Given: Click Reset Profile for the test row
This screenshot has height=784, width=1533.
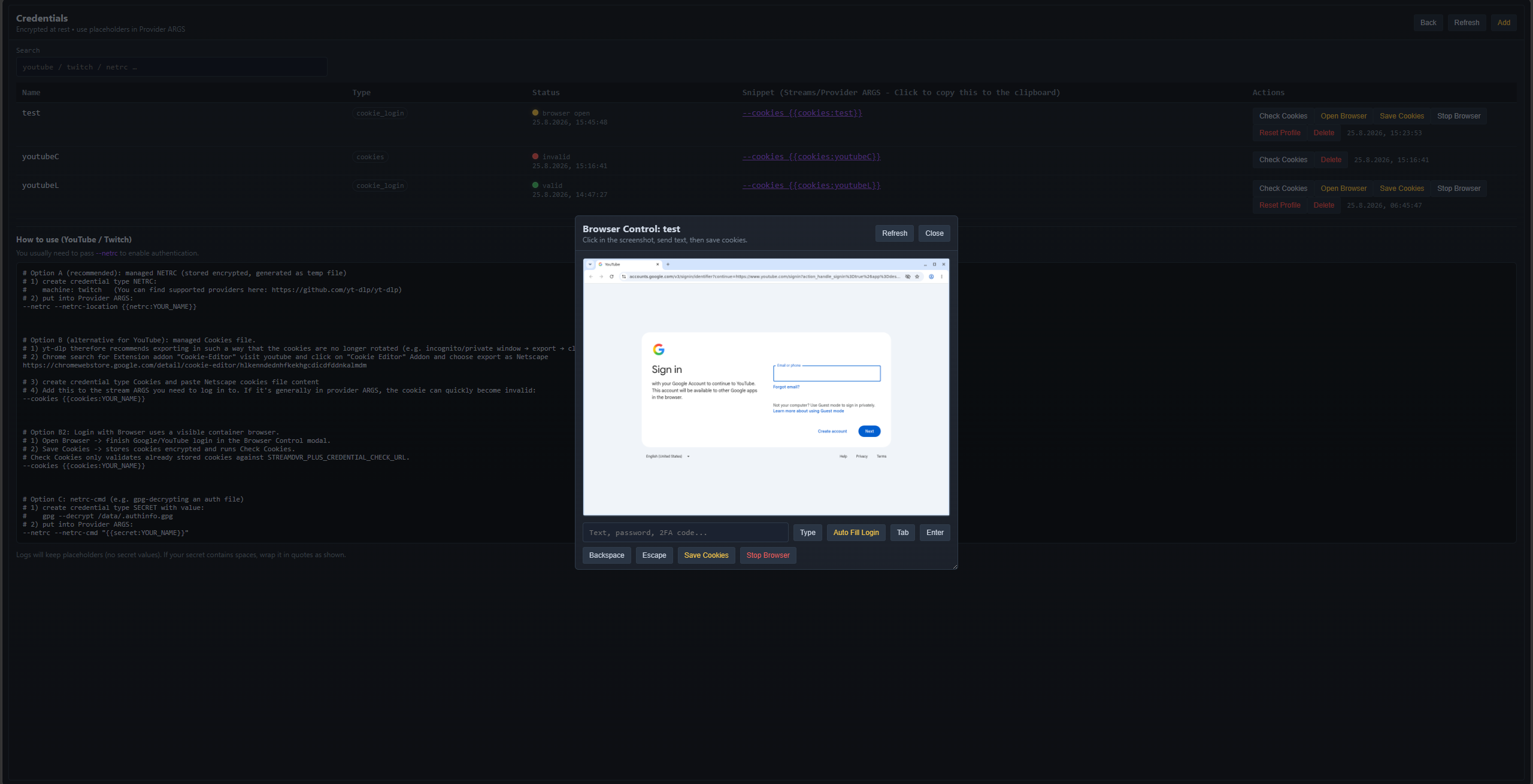Looking at the screenshot, I should point(1280,133).
